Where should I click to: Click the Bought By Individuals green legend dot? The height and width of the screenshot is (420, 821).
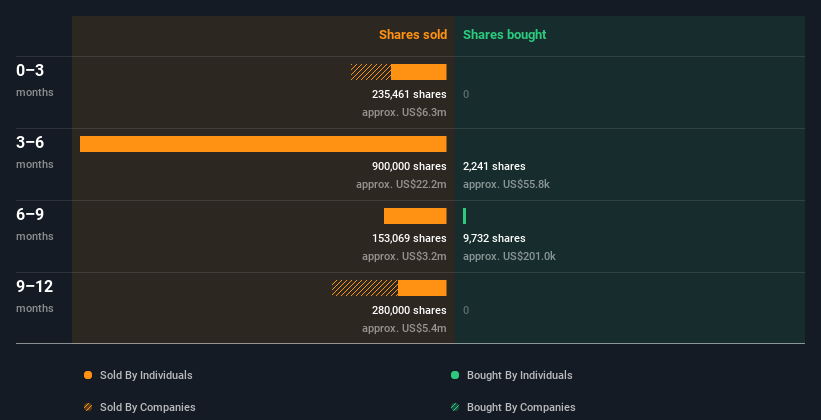click(455, 375)
